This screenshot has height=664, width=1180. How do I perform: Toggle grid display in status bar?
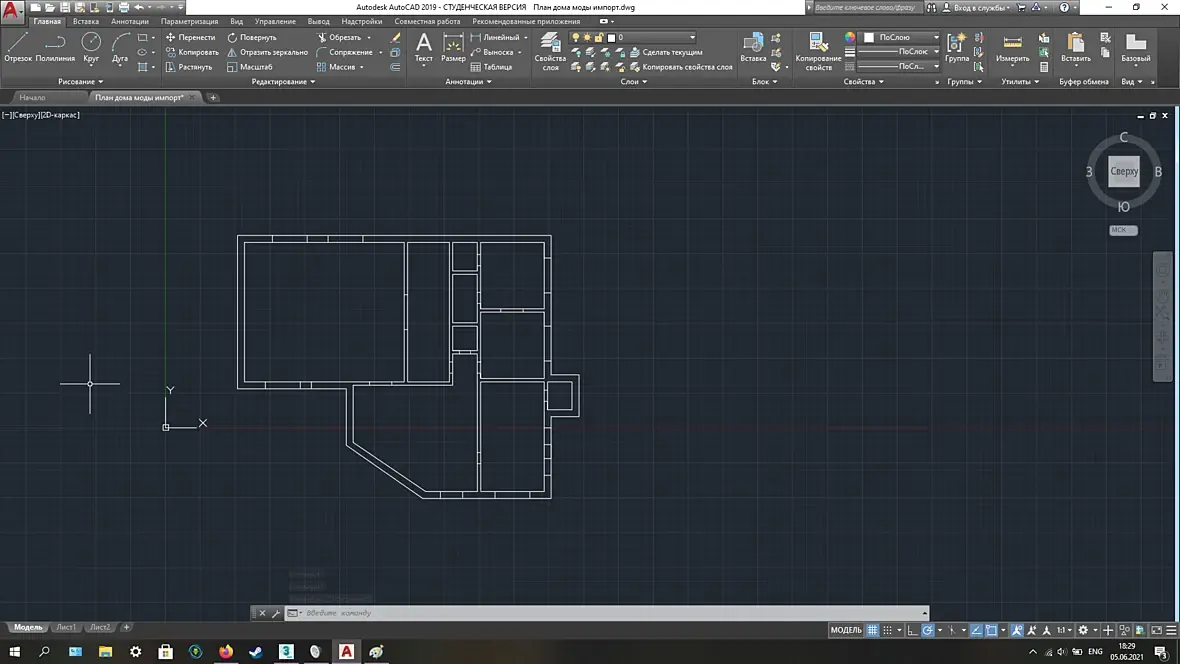(x=872, y=630)
